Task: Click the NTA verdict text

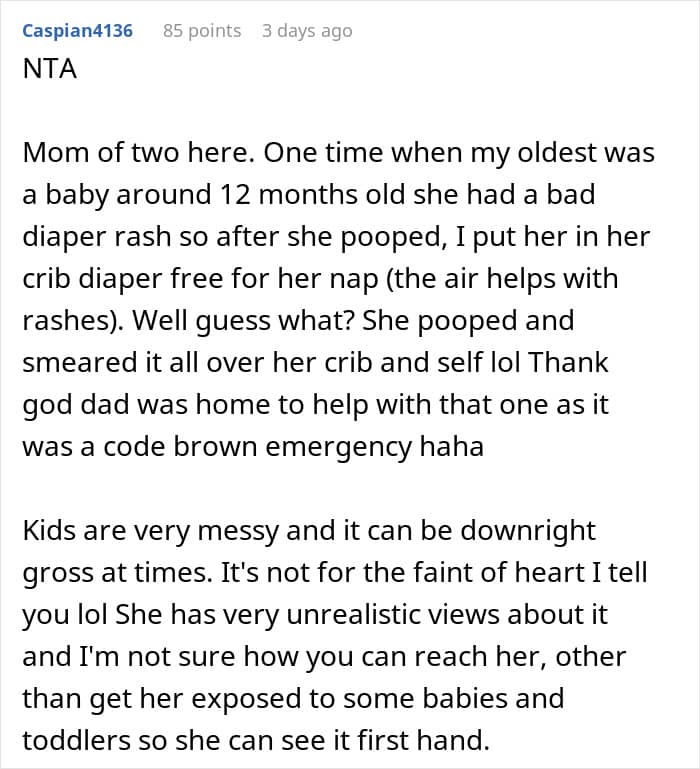Action: point(49,71)
